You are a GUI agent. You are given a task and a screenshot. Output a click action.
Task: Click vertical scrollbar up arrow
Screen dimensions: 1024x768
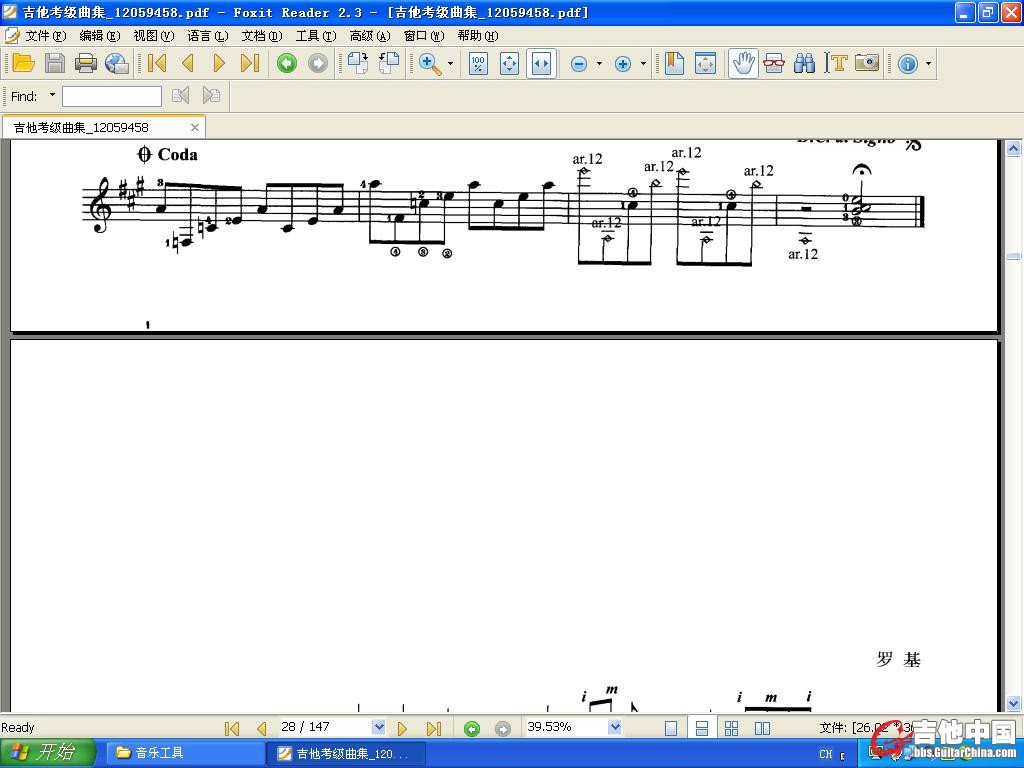[x=1013, y=148]
